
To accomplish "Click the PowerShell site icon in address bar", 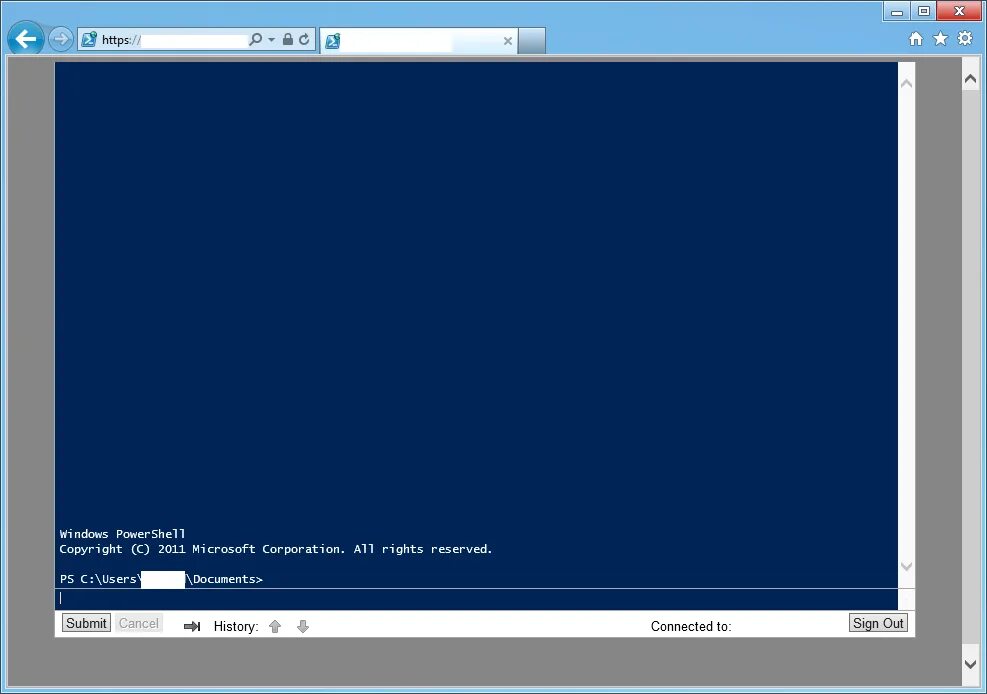I will 89,40.
